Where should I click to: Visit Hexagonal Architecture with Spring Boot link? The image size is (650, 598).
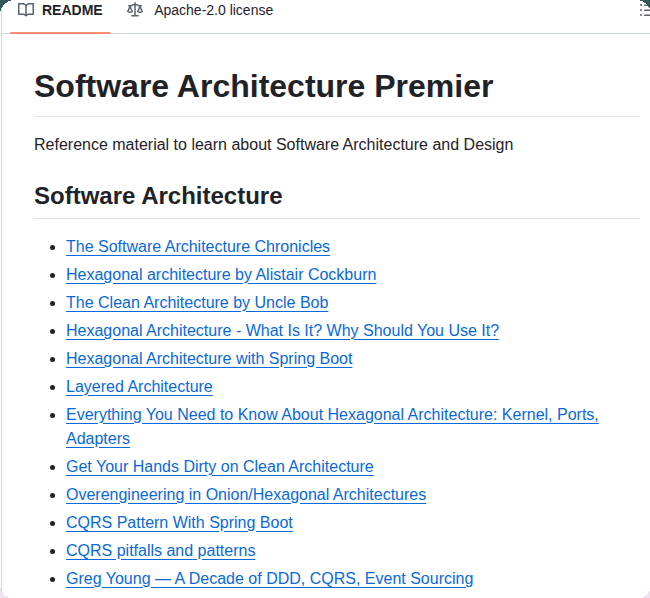click(x=209, y=359)
